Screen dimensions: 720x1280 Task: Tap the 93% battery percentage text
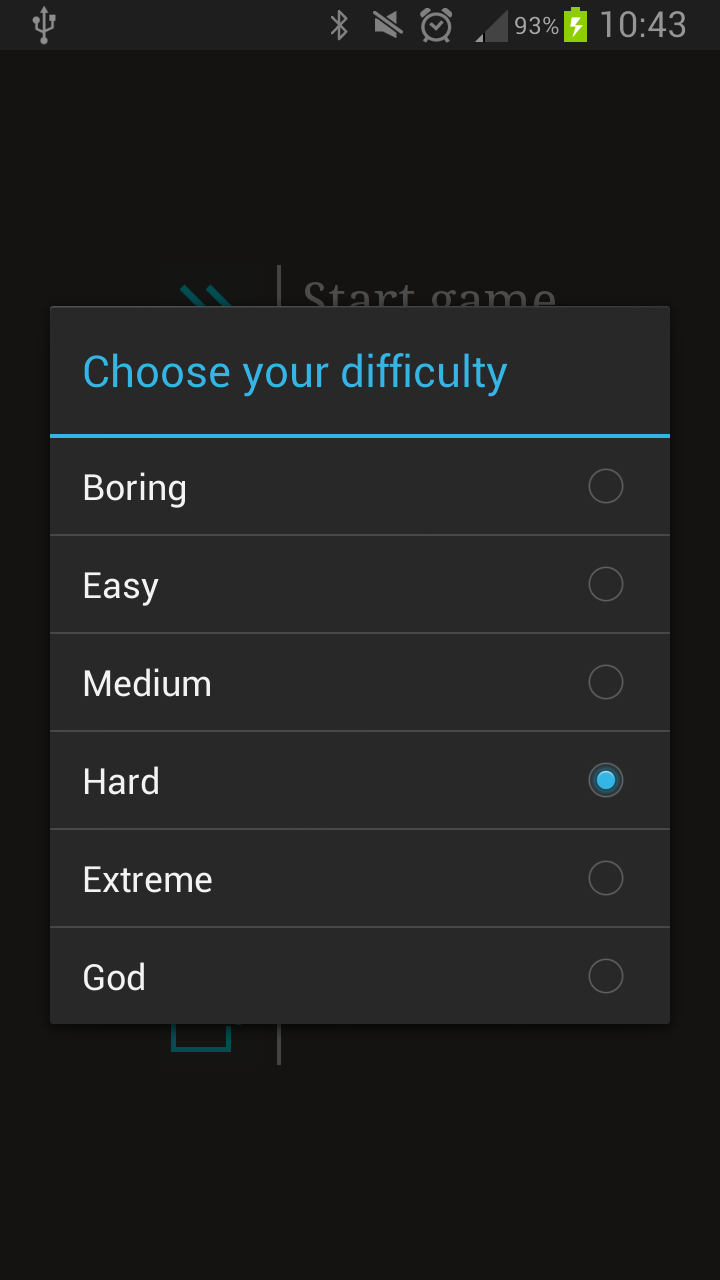coord(536,26)
